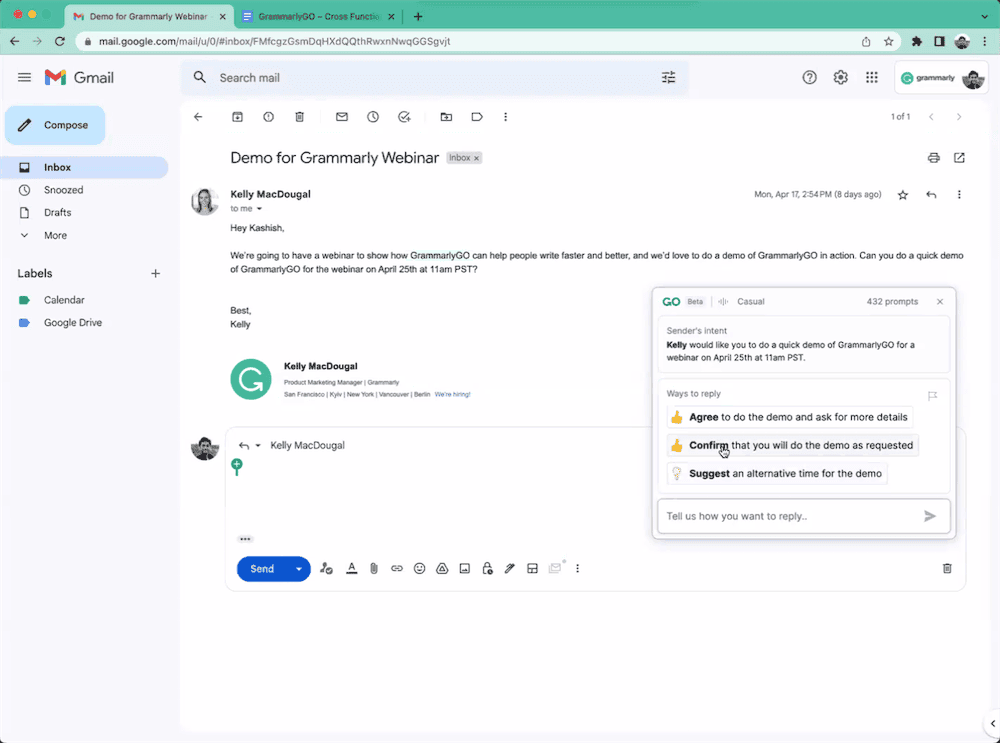Click the Compose button
Screen dimensions: 1000x743
click(x=55, y=125)
